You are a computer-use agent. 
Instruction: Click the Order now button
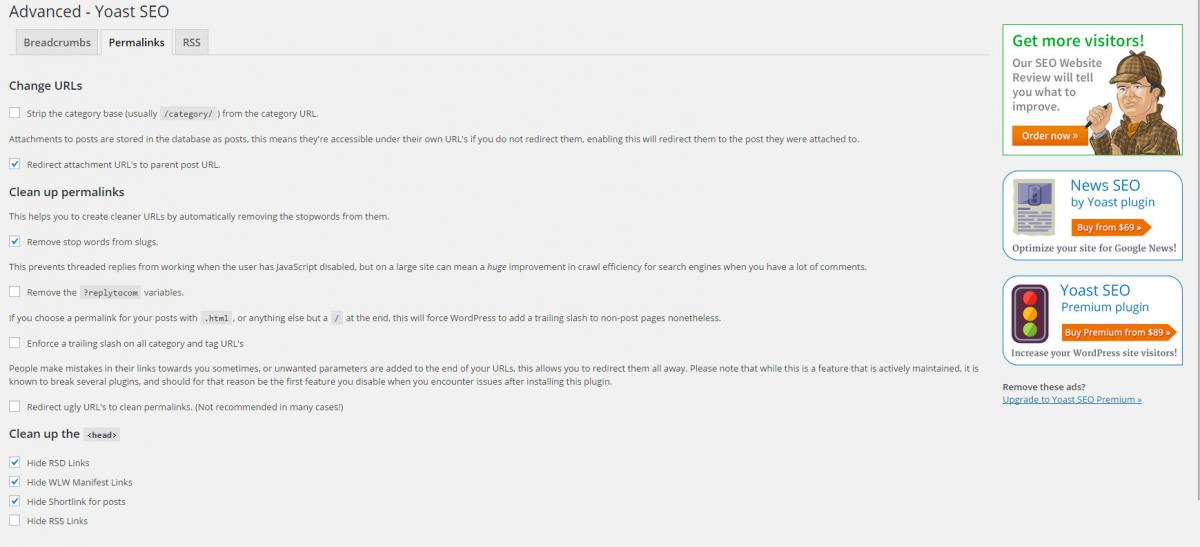[1049, 135]
